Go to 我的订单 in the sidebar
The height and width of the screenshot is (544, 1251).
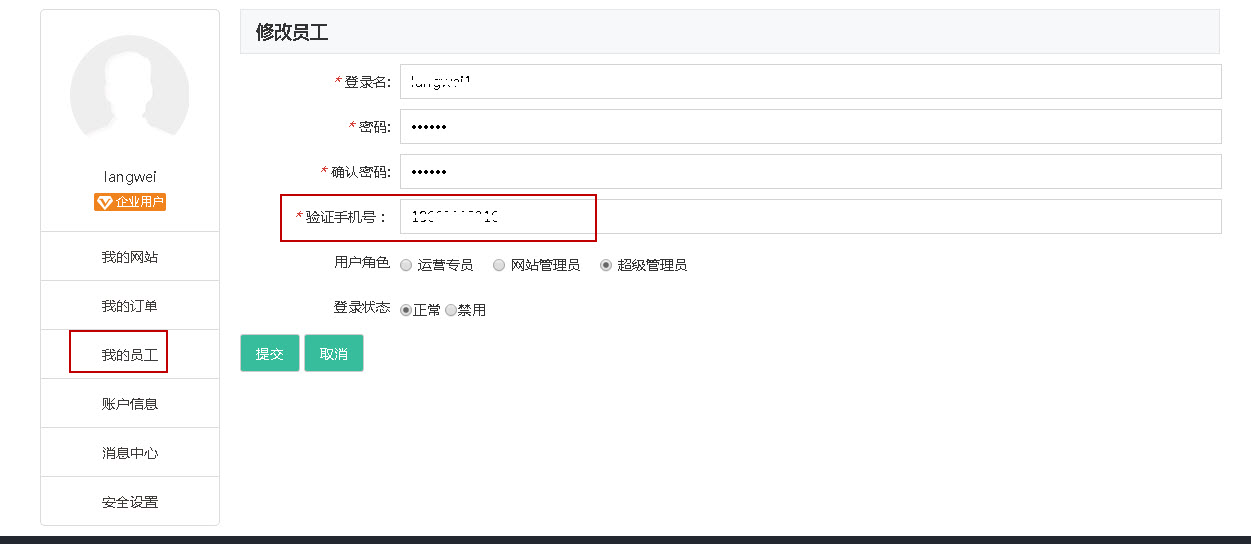(x=130, y=306)
